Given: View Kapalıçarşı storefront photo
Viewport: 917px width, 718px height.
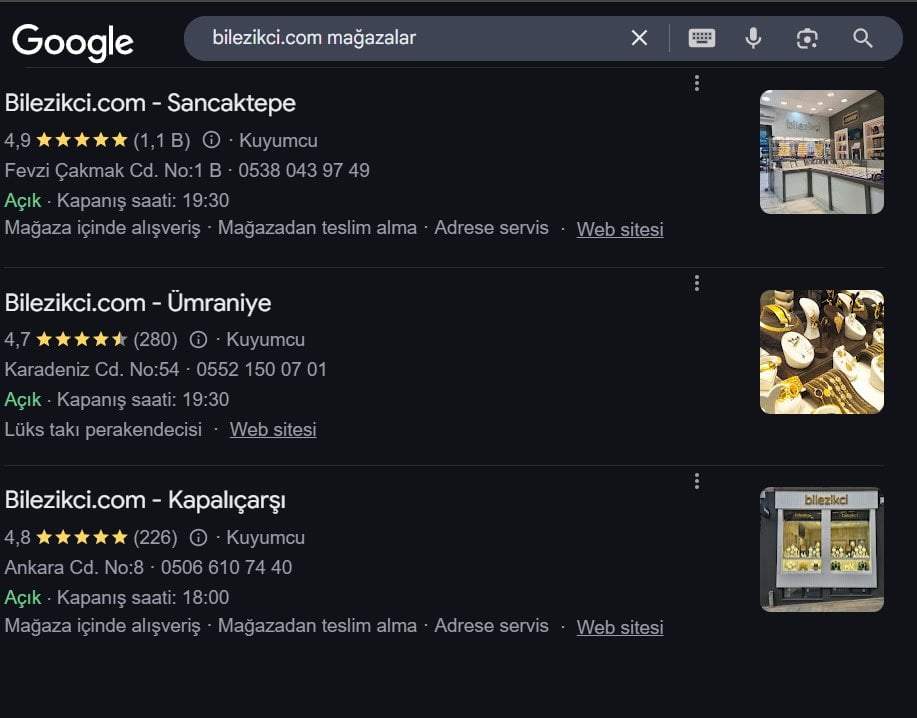Looking at the screenshot, I should coord(822,550).
